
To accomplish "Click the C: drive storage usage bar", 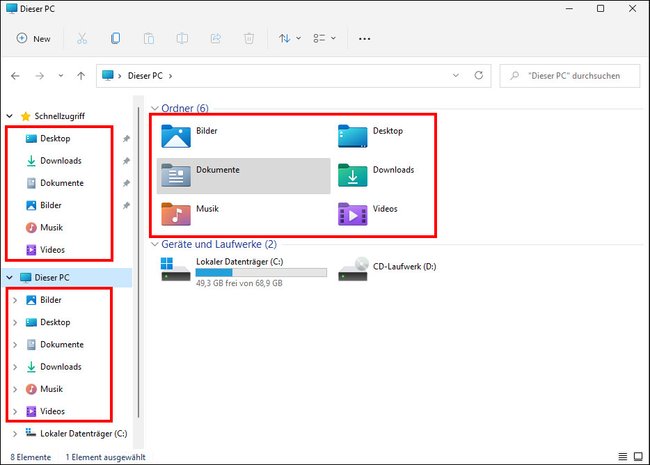I will click(x=261, y=273).
